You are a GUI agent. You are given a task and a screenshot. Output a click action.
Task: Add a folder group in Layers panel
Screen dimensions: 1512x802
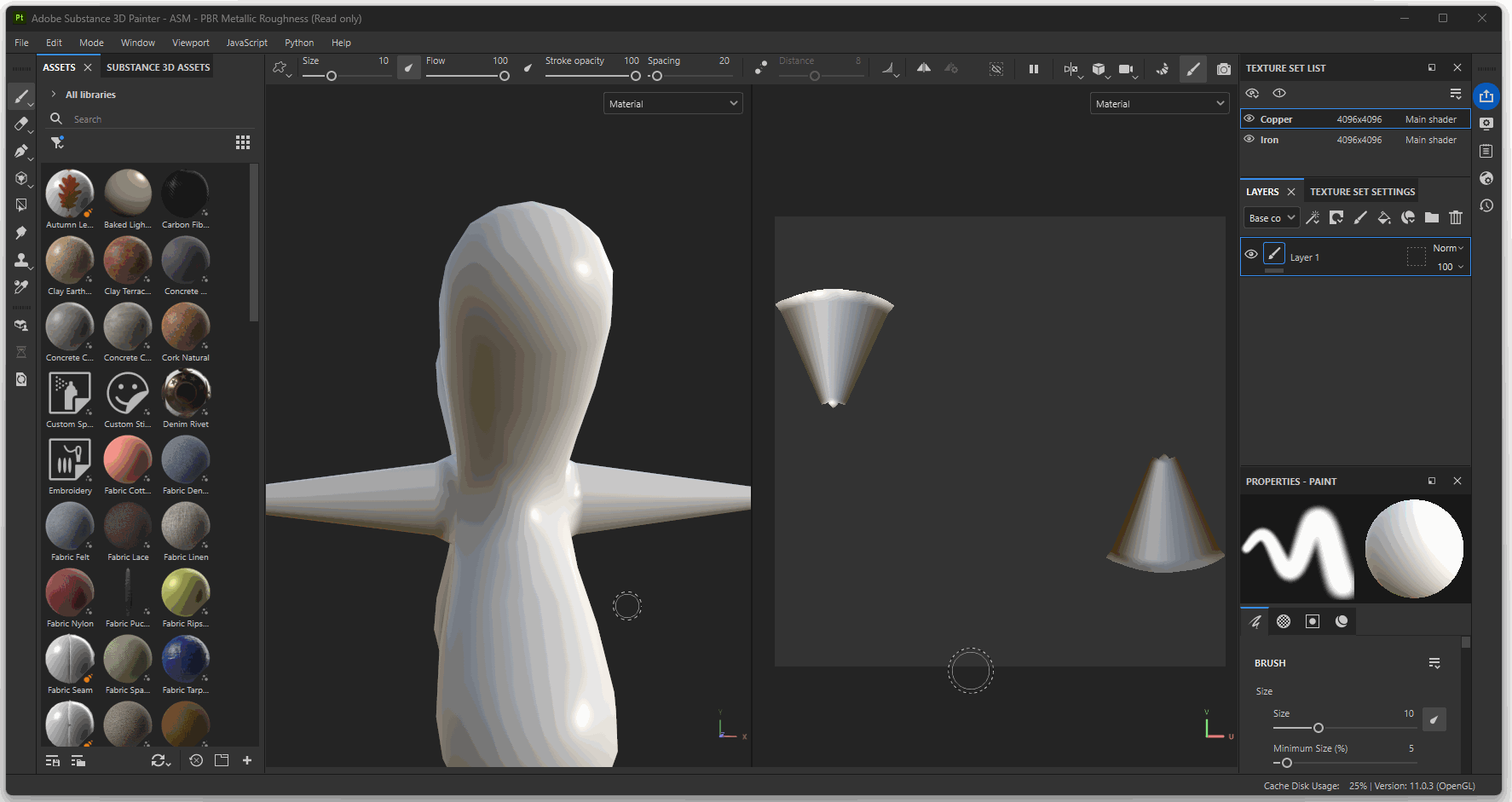[x=1432, y=218]
